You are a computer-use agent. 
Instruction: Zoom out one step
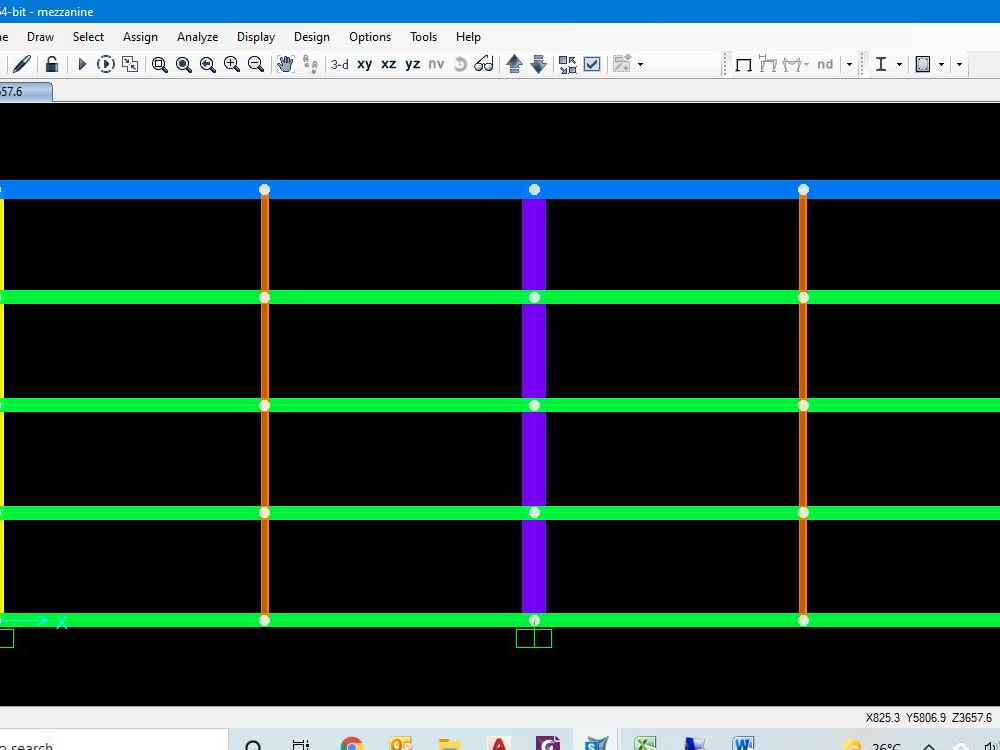(256, 64)
